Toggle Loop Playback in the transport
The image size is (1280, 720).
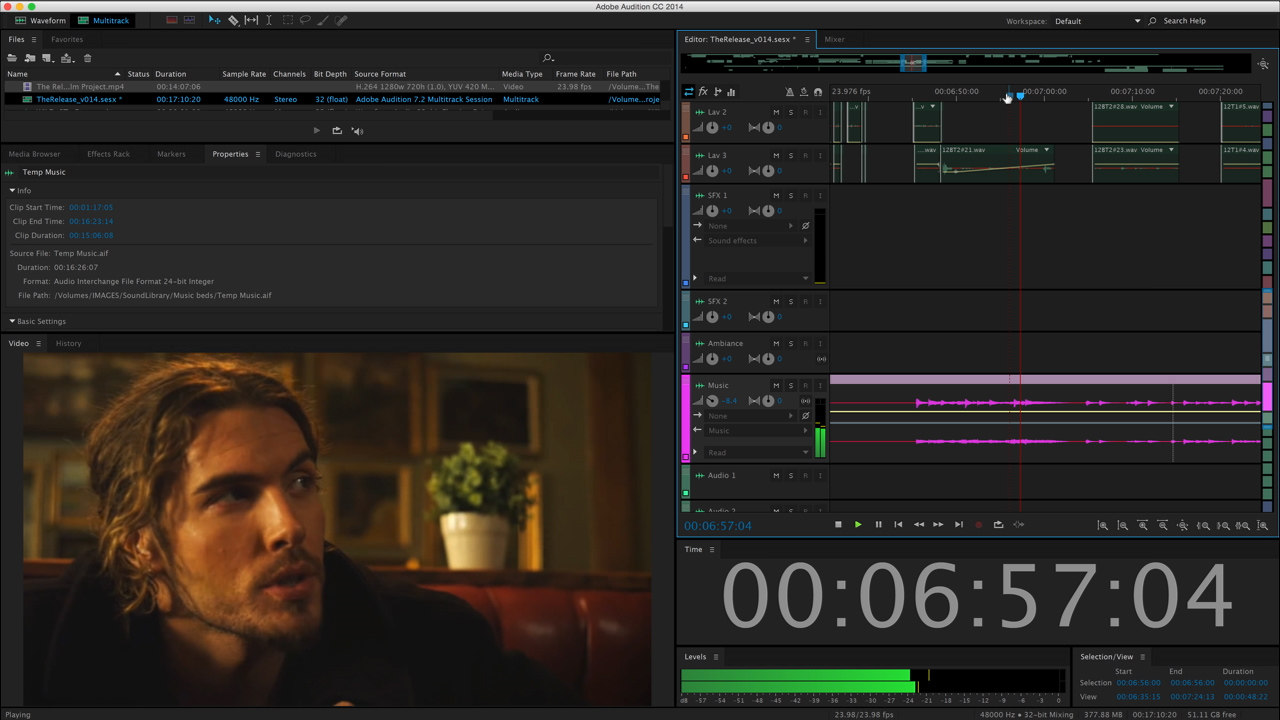[x=998, y=525]
